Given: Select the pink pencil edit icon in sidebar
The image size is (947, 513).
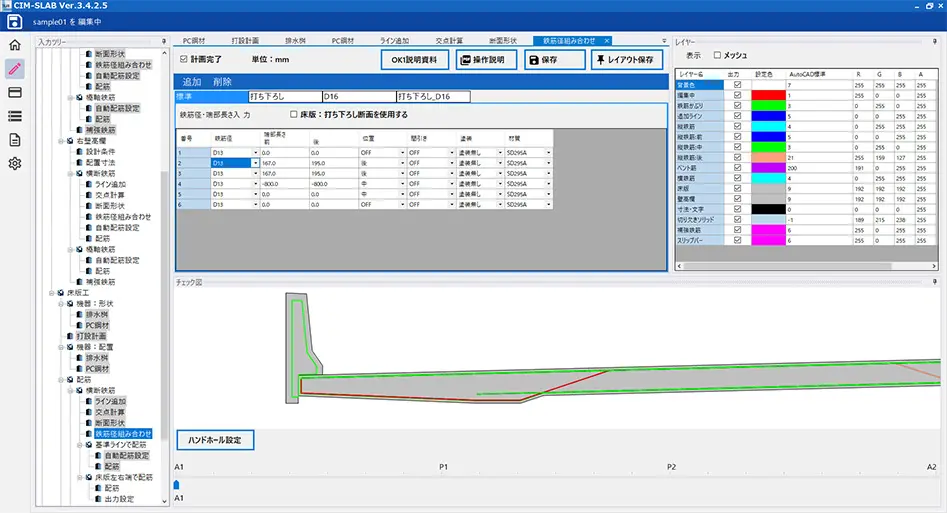Looking at the screenshot, I should pos(14,69).
